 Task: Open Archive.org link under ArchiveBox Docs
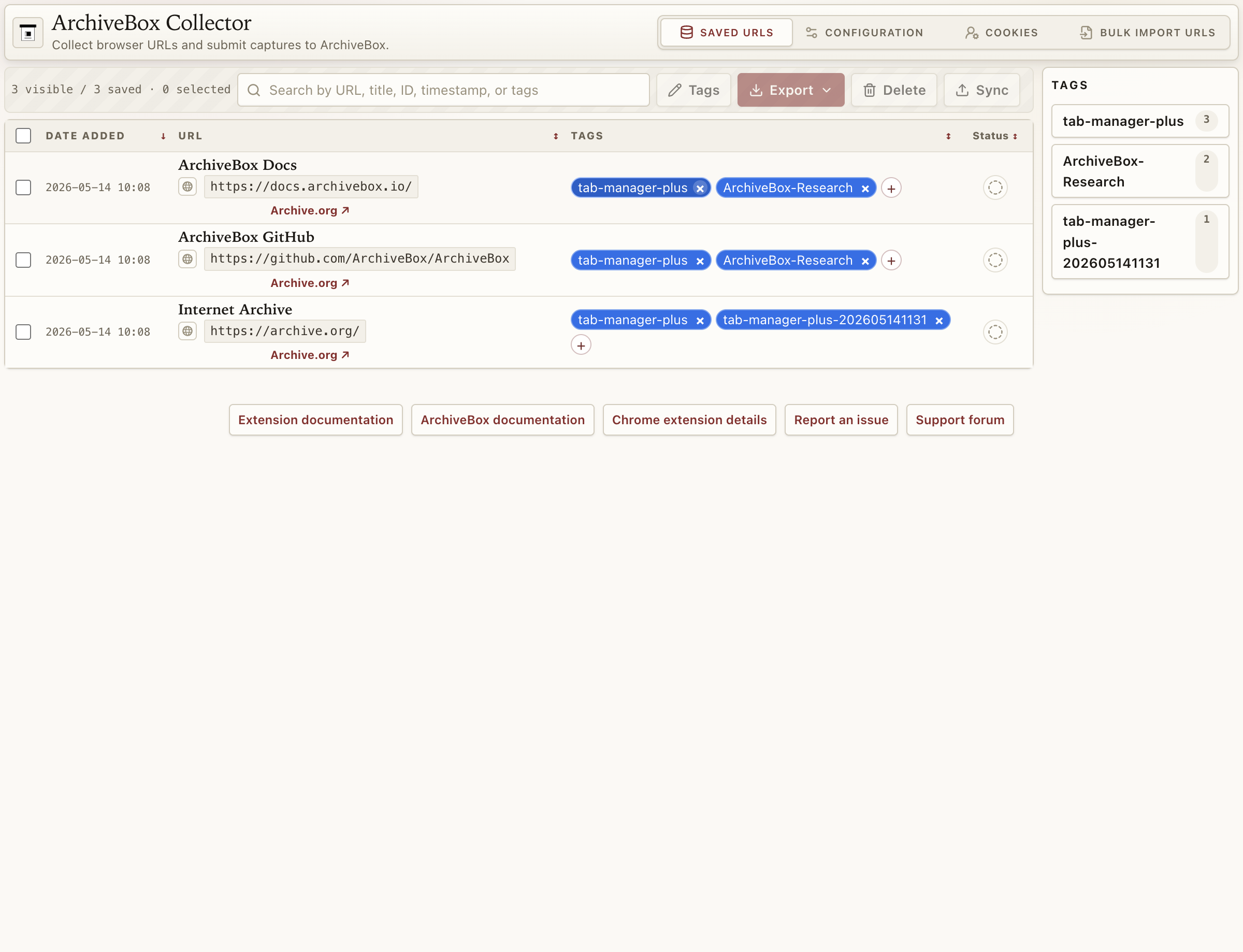pyautogui.click(x=310, y=211)
